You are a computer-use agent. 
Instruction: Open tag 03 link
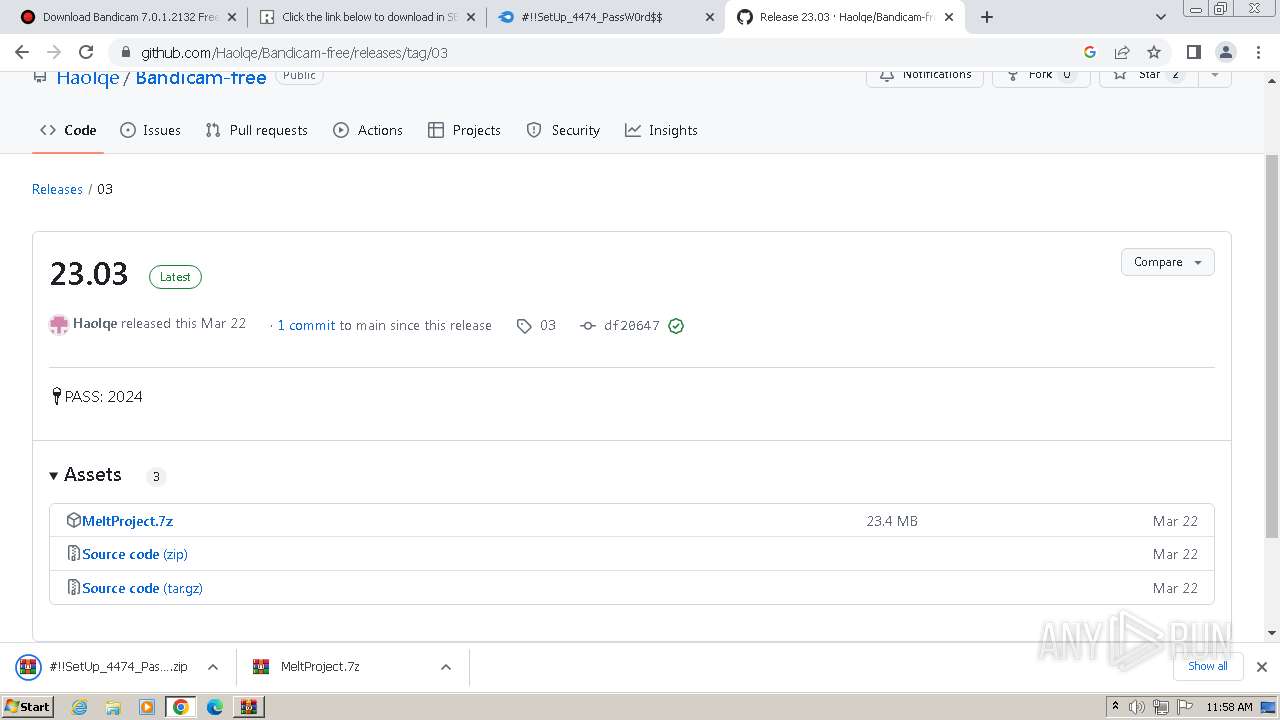(537, 325)
